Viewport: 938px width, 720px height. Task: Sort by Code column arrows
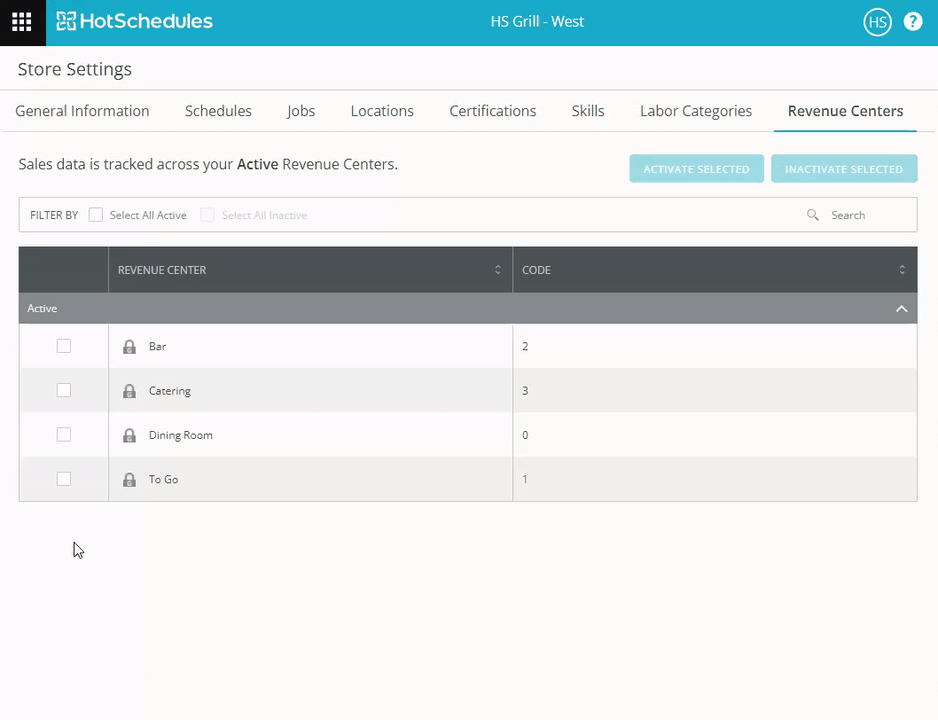pos(902,270)
